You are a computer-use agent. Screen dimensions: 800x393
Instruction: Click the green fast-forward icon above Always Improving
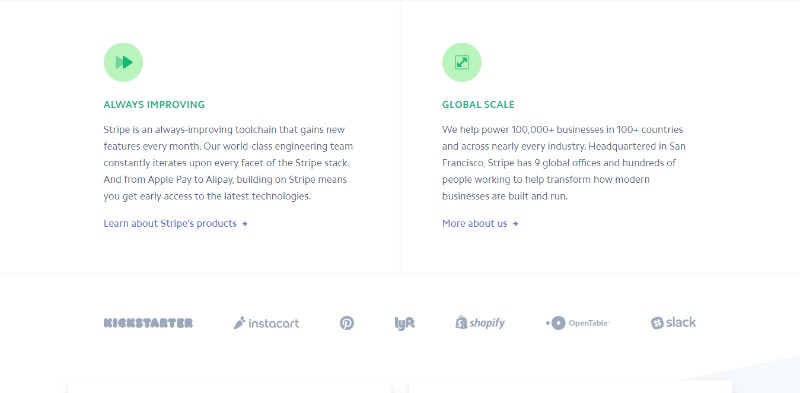123,62
